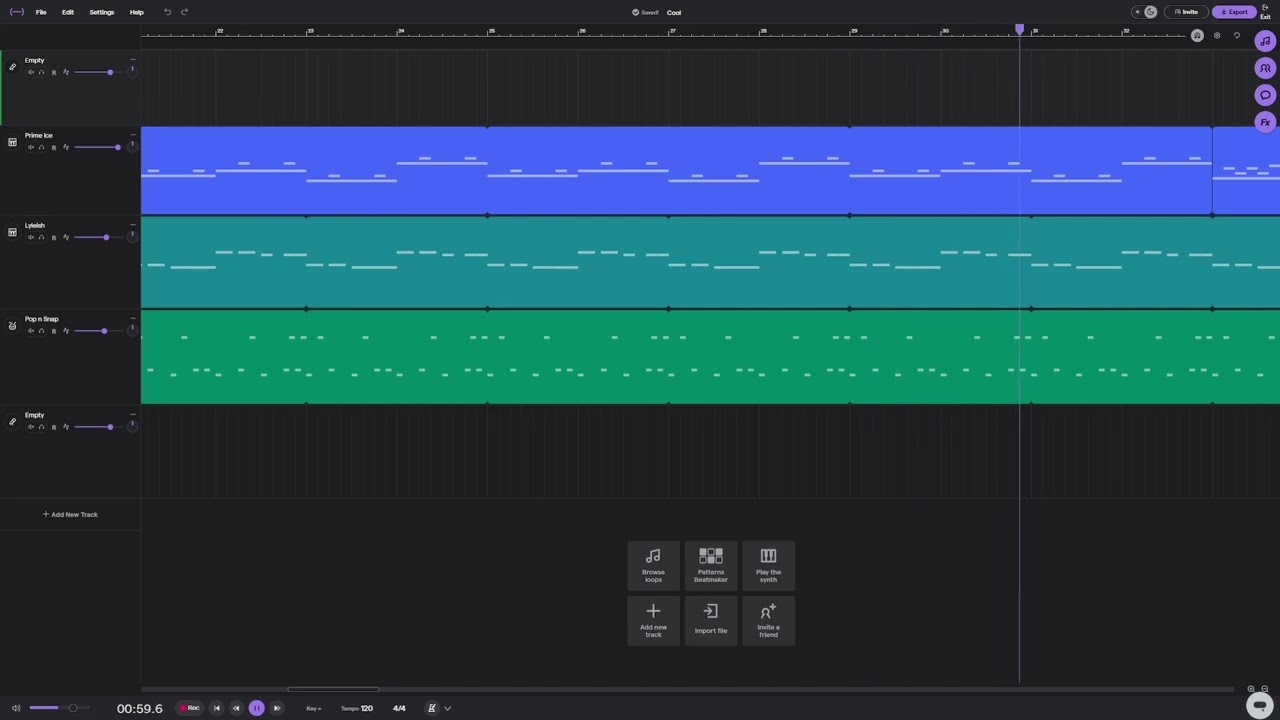
Task: Pause the playback
Action: tap(256, 708)
